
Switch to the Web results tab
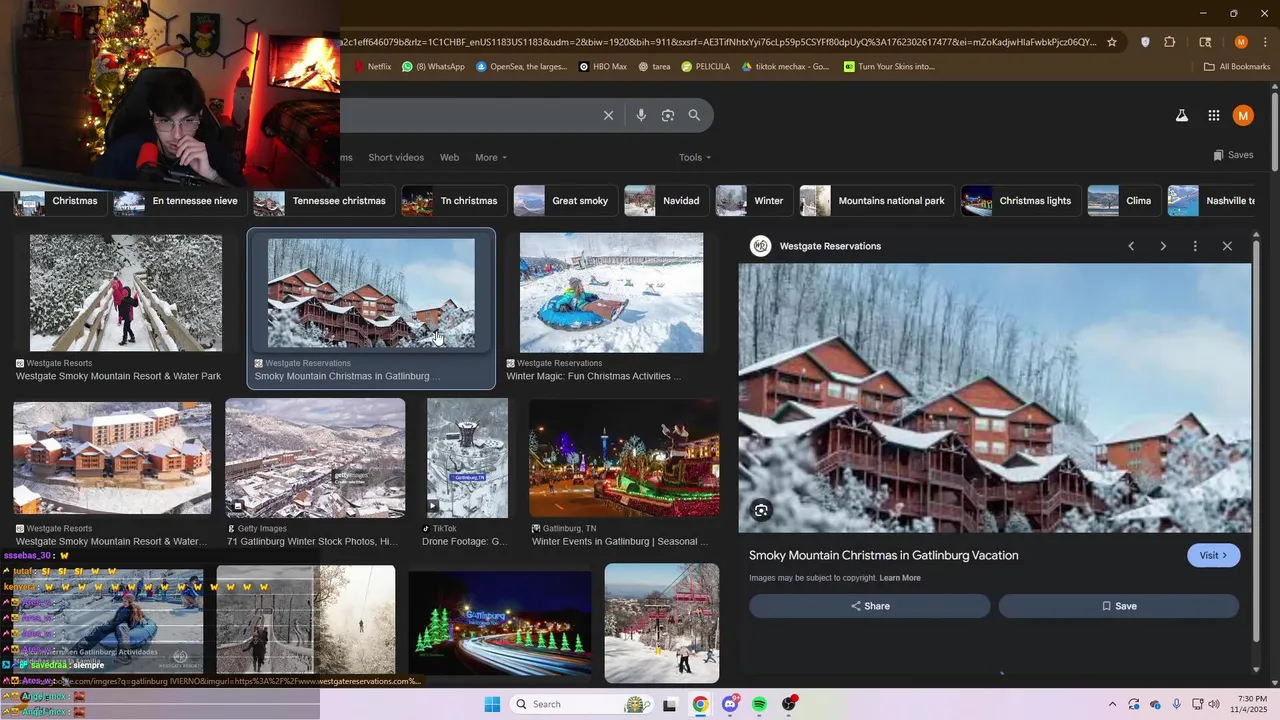pos(450,158)
